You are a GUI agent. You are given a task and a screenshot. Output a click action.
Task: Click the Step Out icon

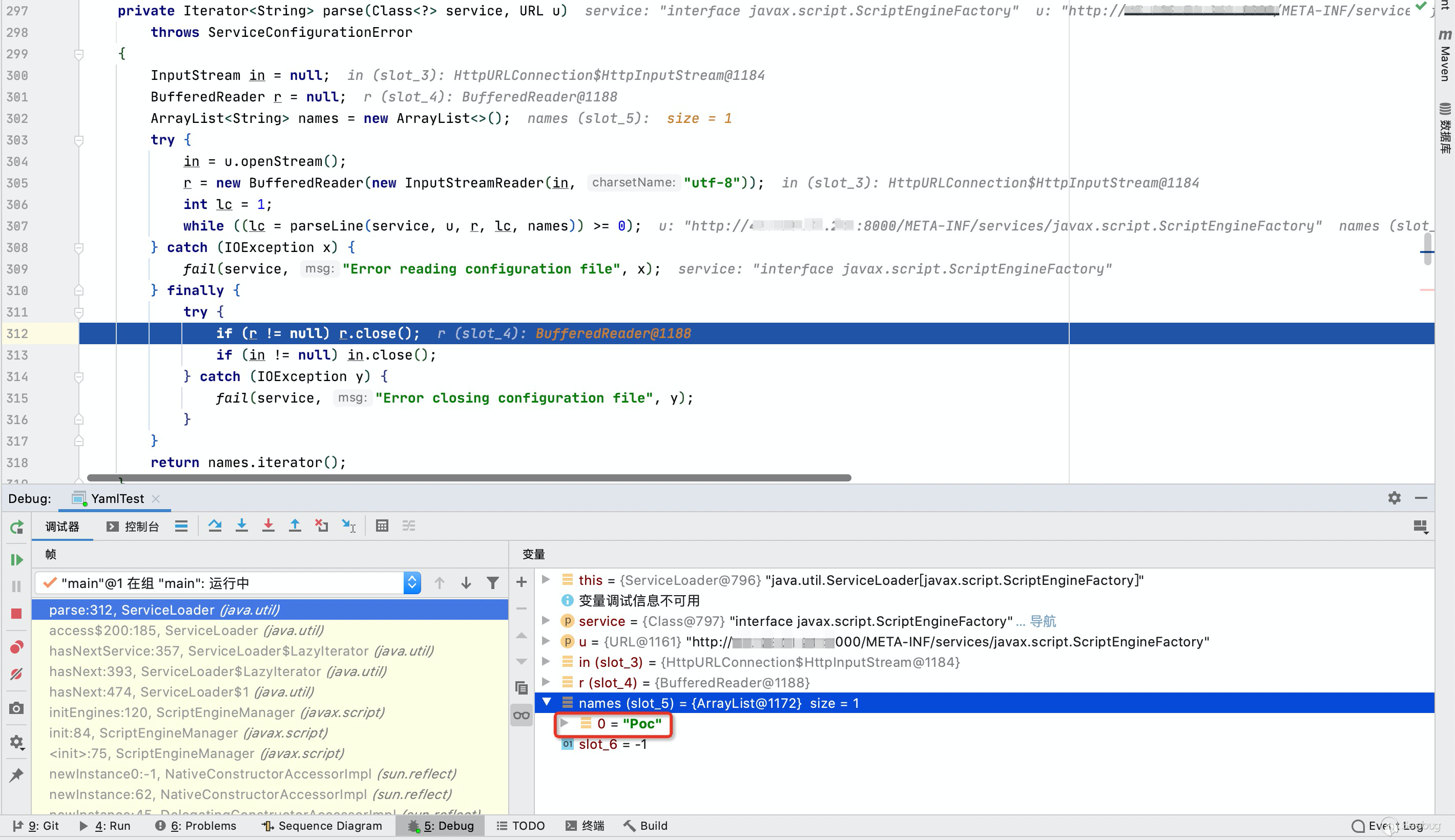coord(295,526)
